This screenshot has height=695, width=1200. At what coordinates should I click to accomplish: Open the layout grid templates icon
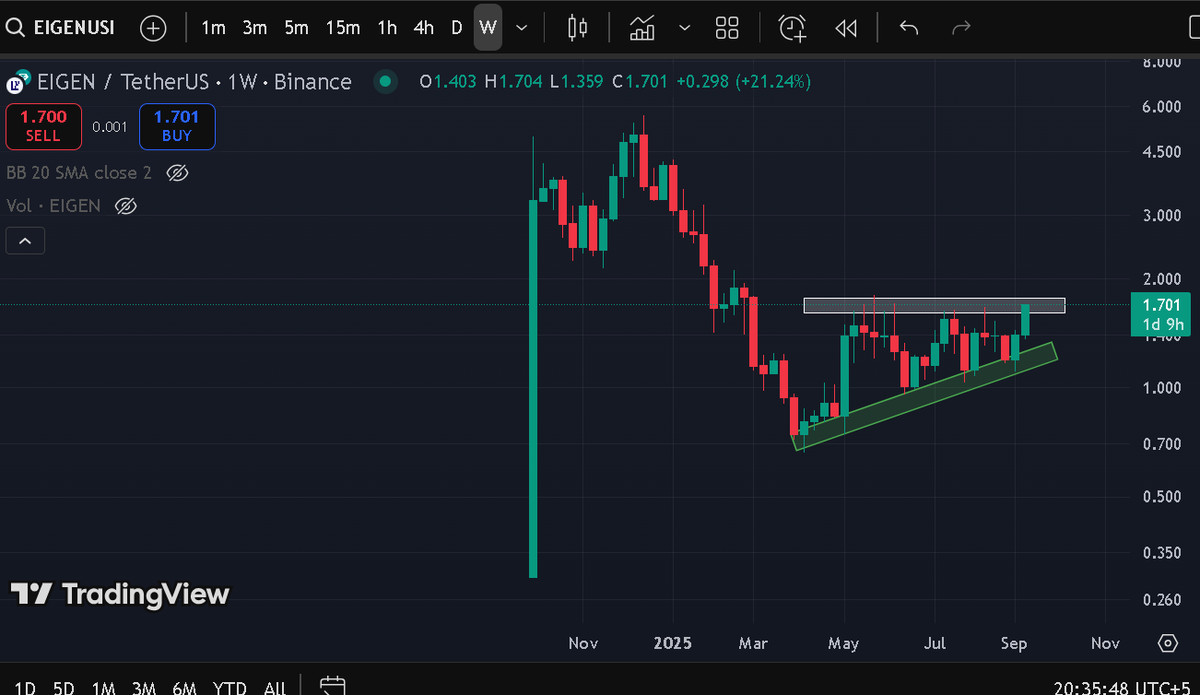tap(728, 28)
